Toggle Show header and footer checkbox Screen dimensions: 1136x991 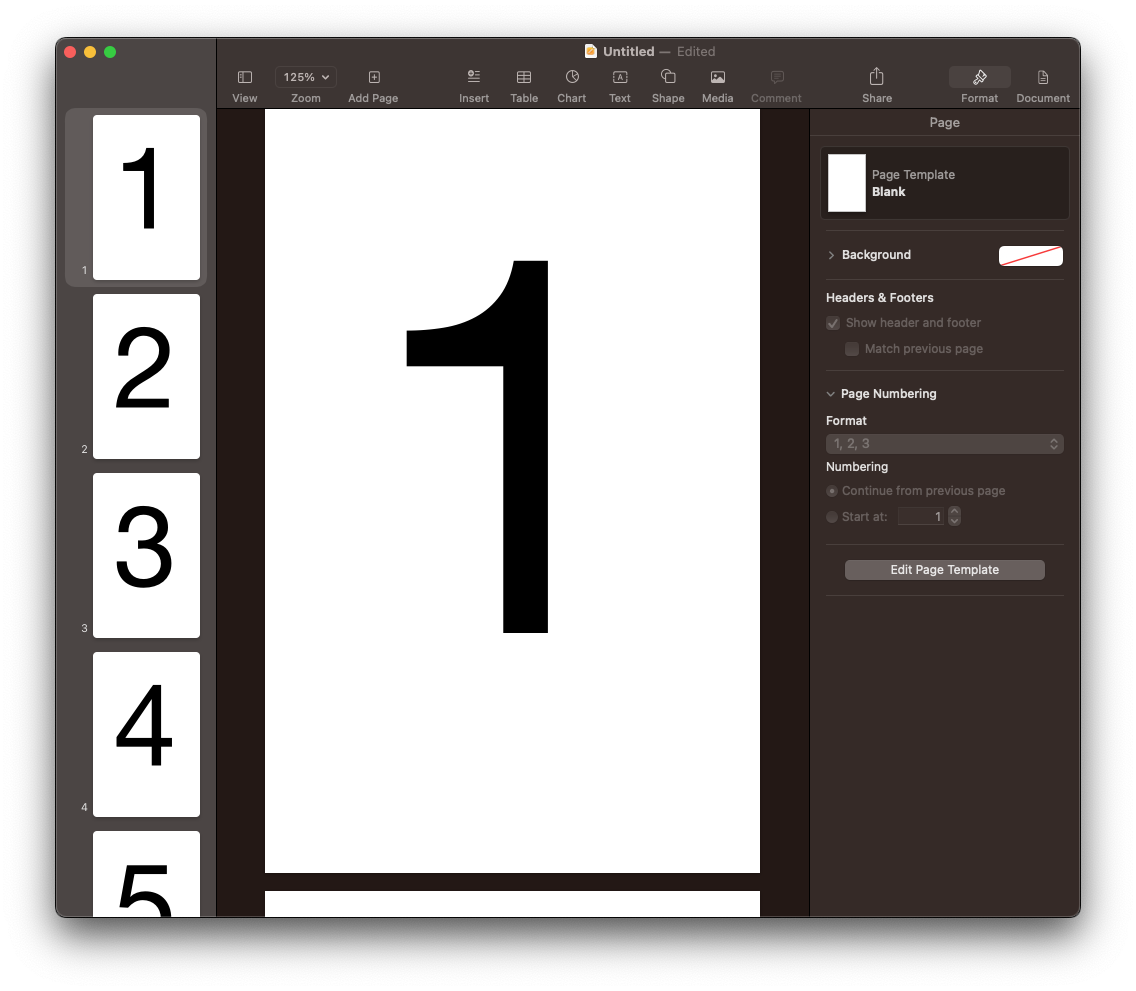[833, 323]
